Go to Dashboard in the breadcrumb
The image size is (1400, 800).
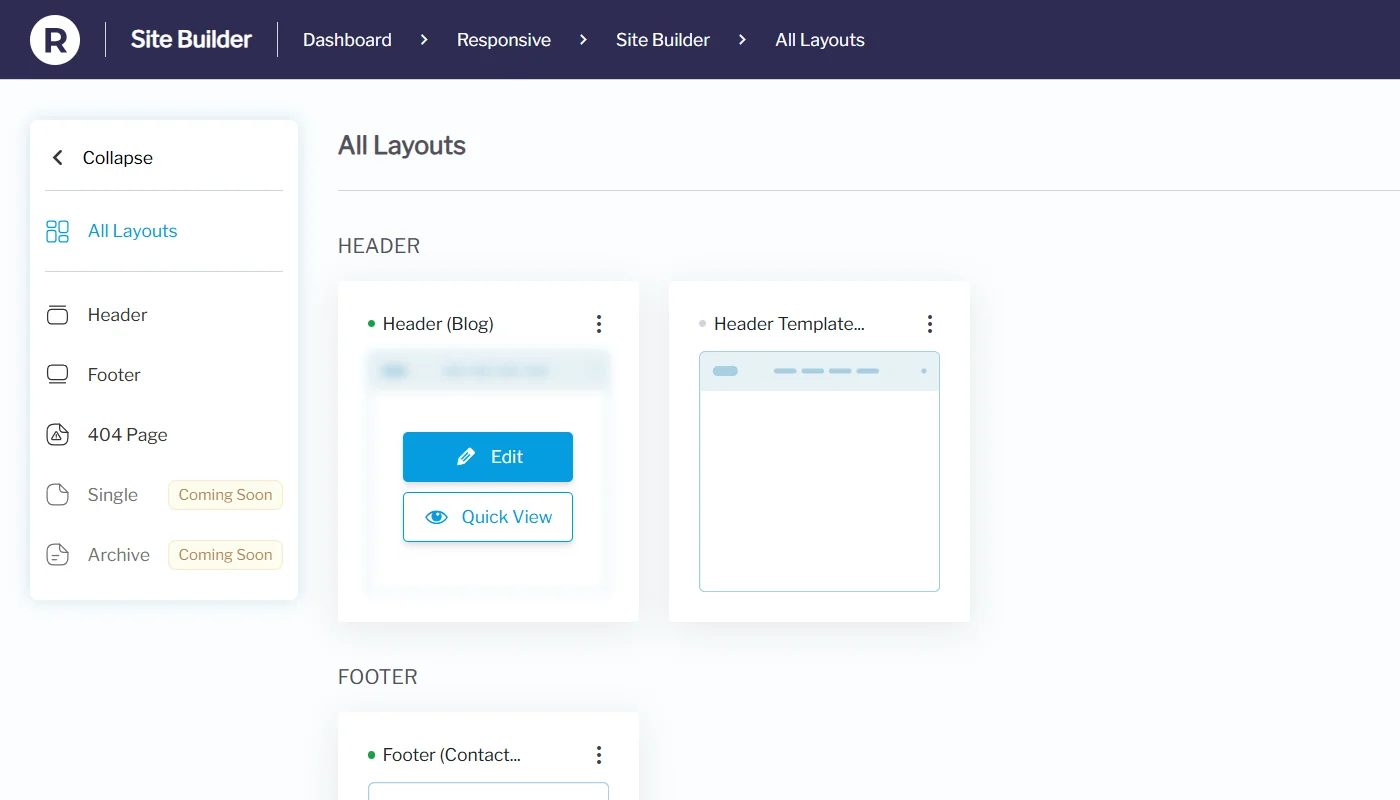(x=347, y=40)
